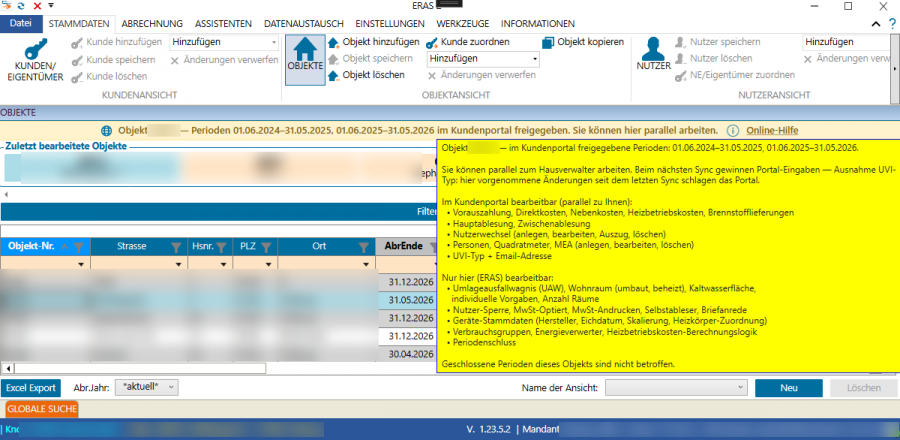Click the filter icon on PLZ column
The width and height of the screenshot is (900, 440).
(266, 247)
